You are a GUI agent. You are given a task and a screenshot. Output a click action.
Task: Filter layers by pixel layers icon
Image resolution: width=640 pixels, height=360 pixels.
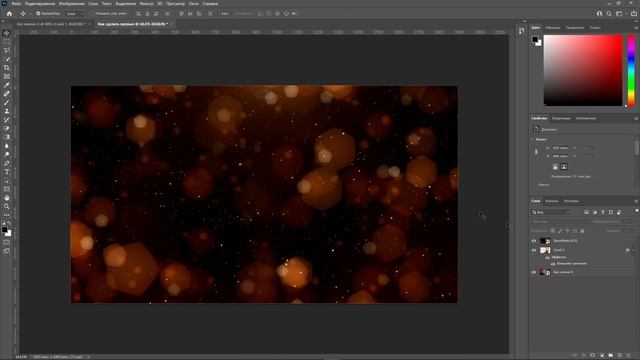[x=587, y=212]
